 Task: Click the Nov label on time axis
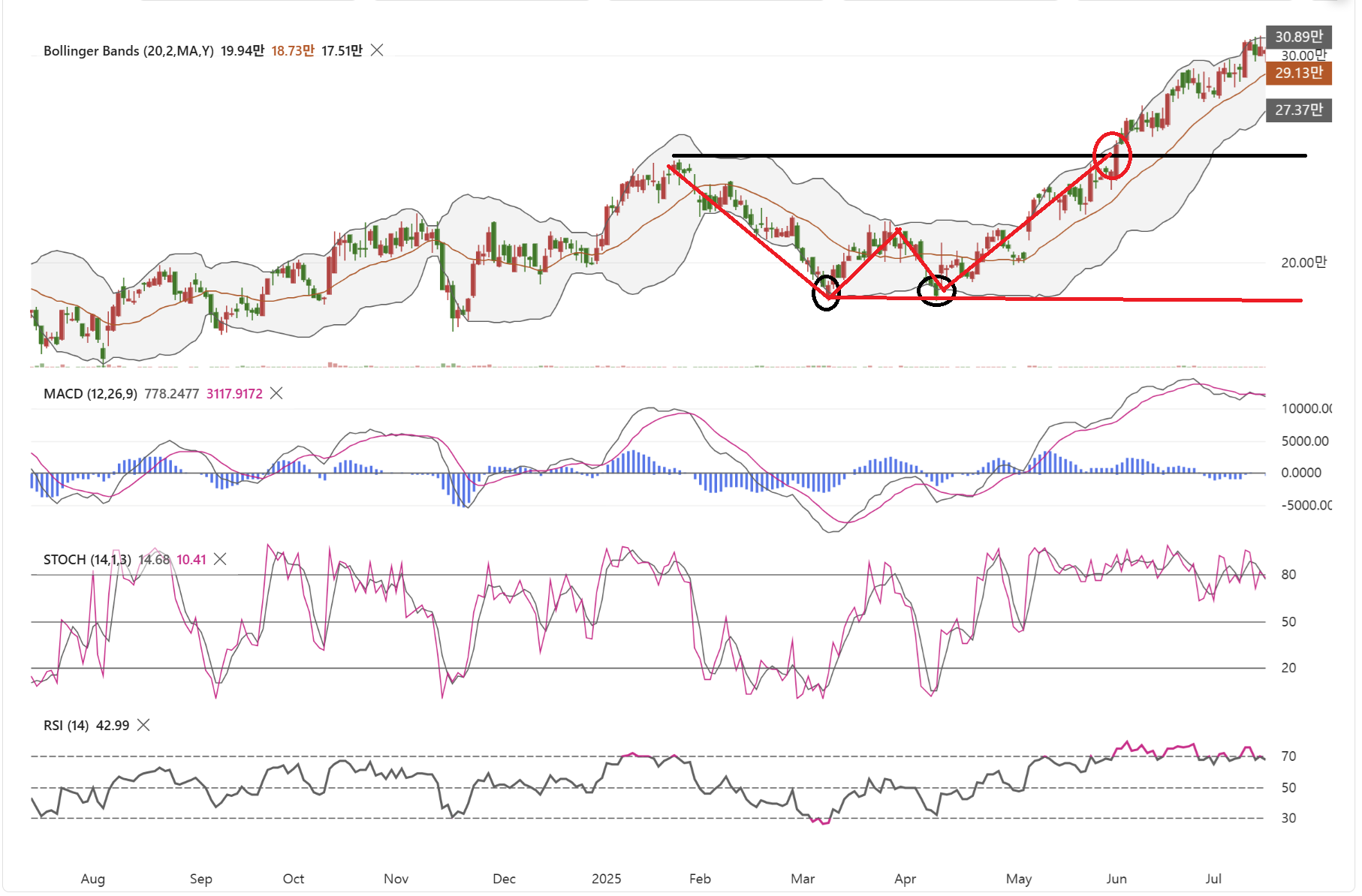[396, 878]
